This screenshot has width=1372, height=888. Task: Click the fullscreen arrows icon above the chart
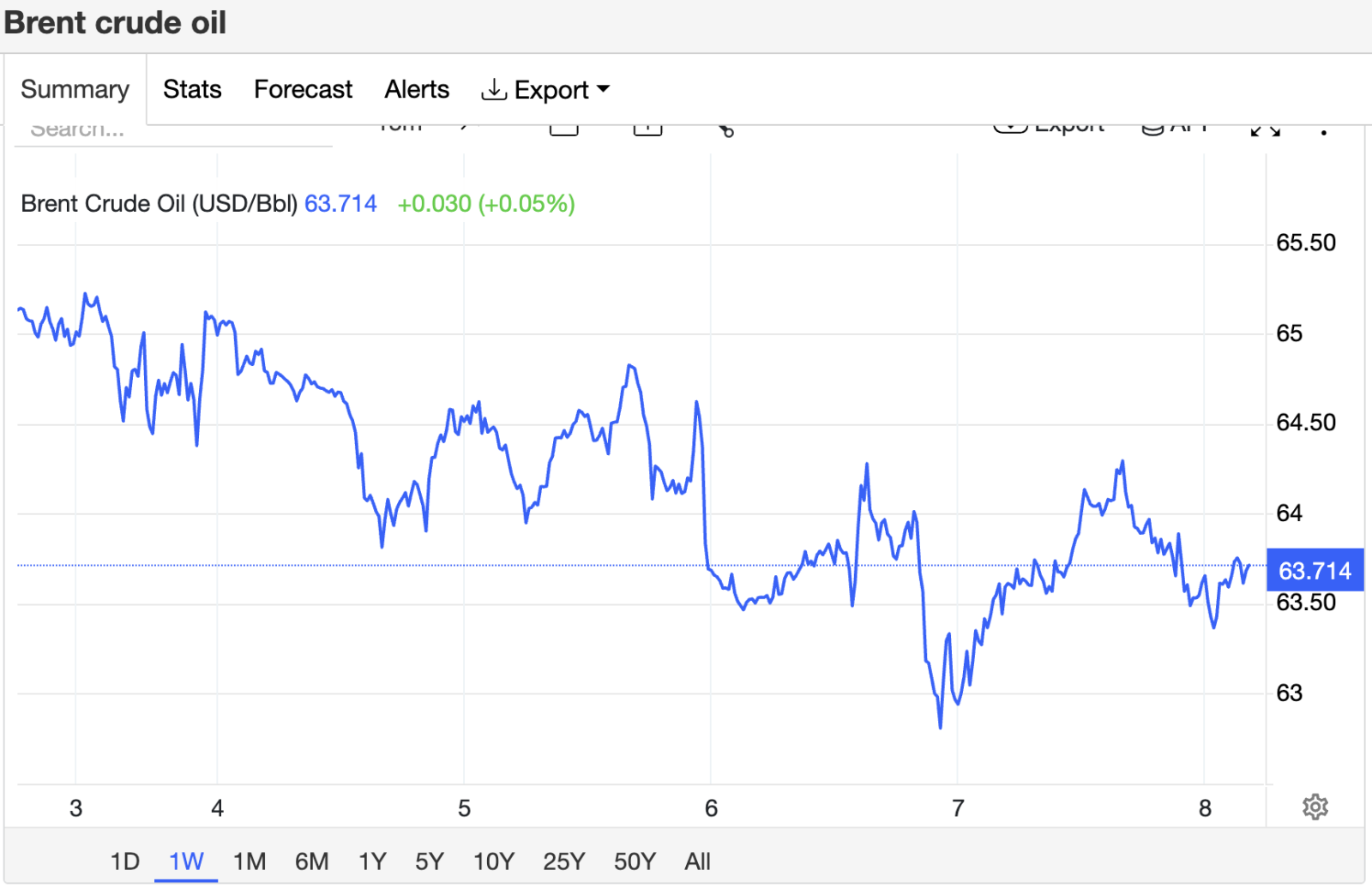point(1265,130)
